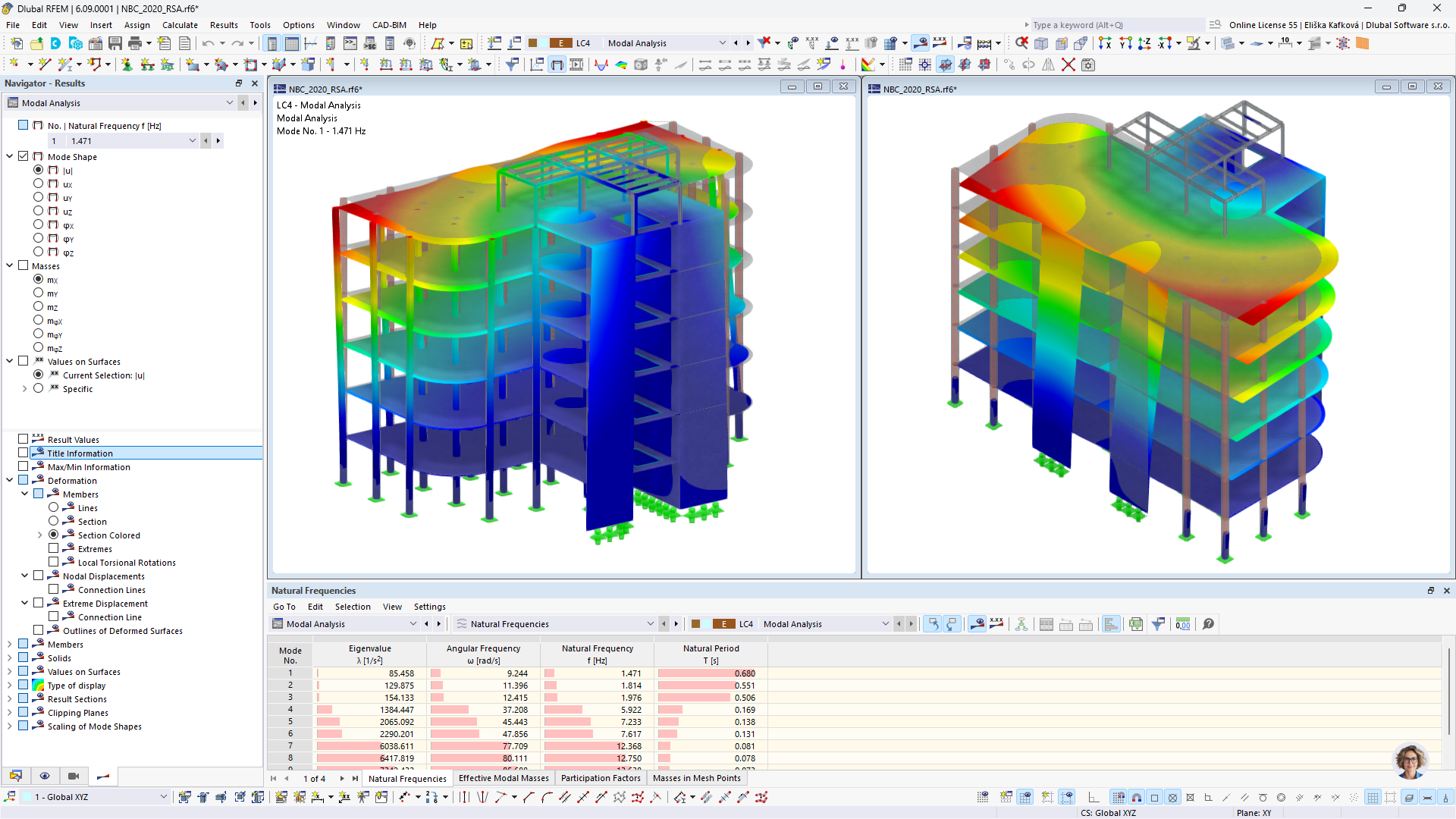Expand the Deformation tree item
Viewport: 1456px width, 819px height.
pyautogui.click(x=10, y=480)
